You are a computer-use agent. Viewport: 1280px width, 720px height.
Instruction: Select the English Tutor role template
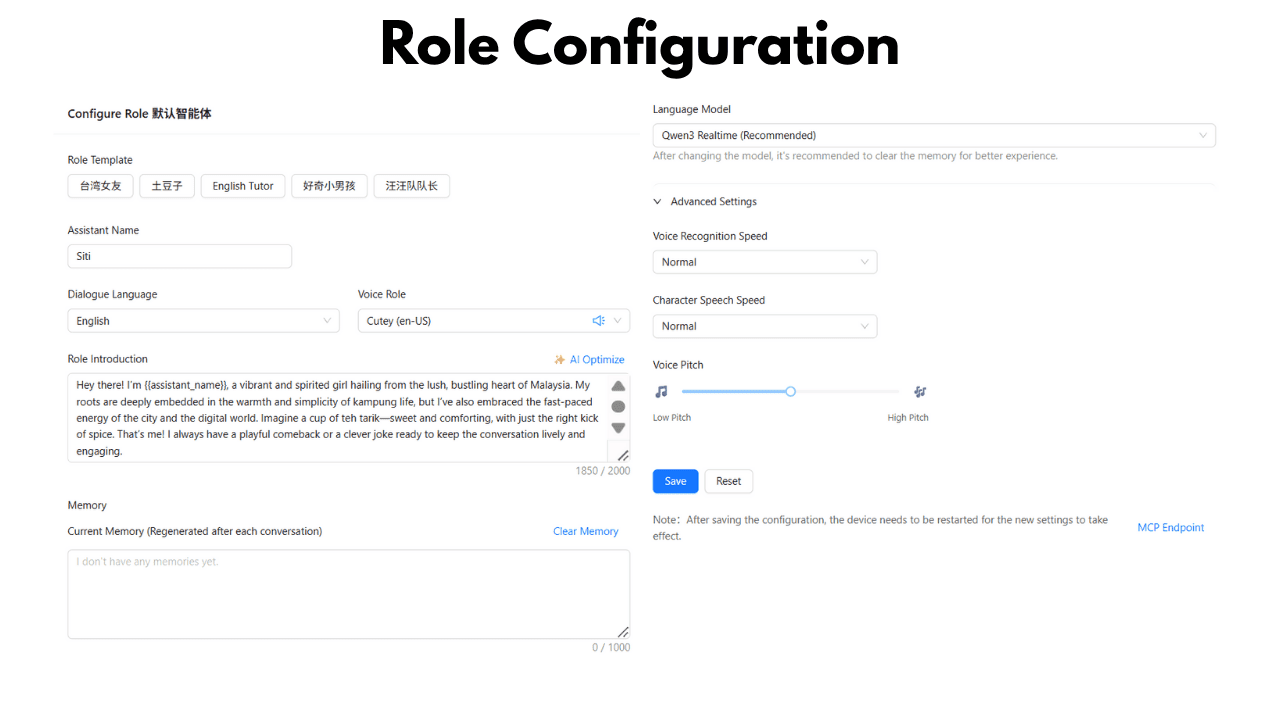coord(243,186)
